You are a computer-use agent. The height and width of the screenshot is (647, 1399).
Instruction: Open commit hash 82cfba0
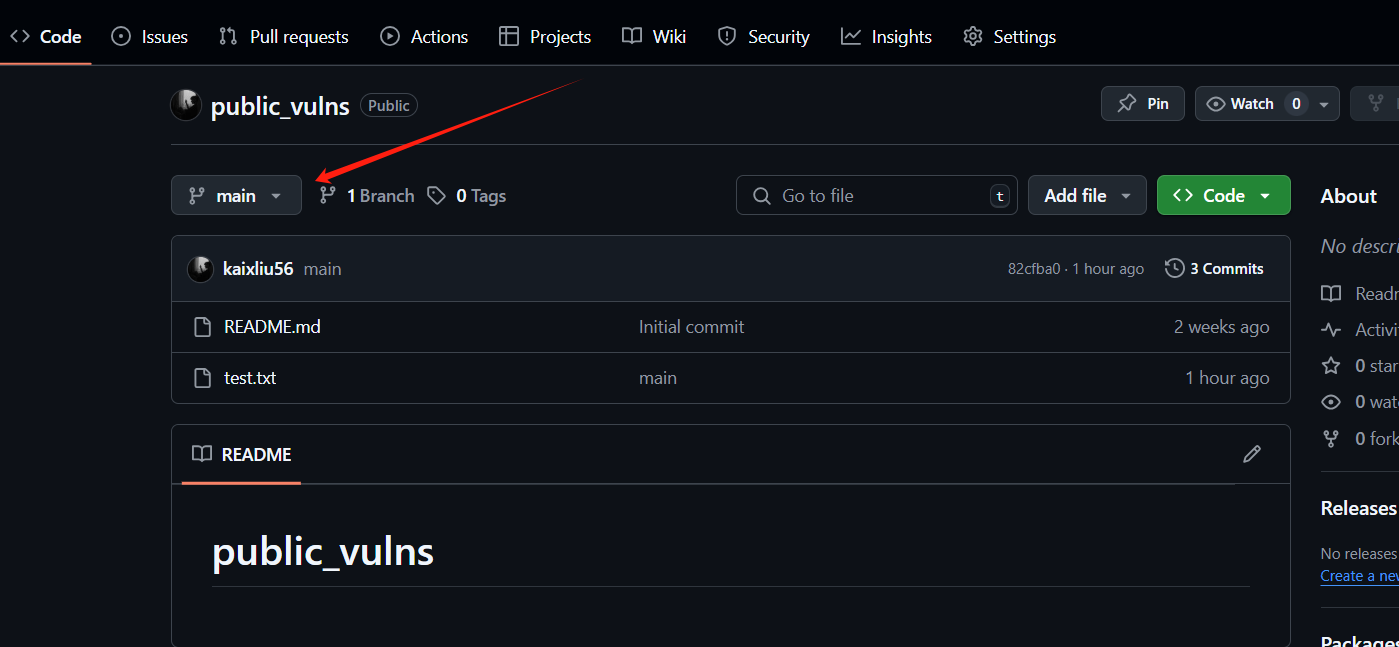[1034, 269]
